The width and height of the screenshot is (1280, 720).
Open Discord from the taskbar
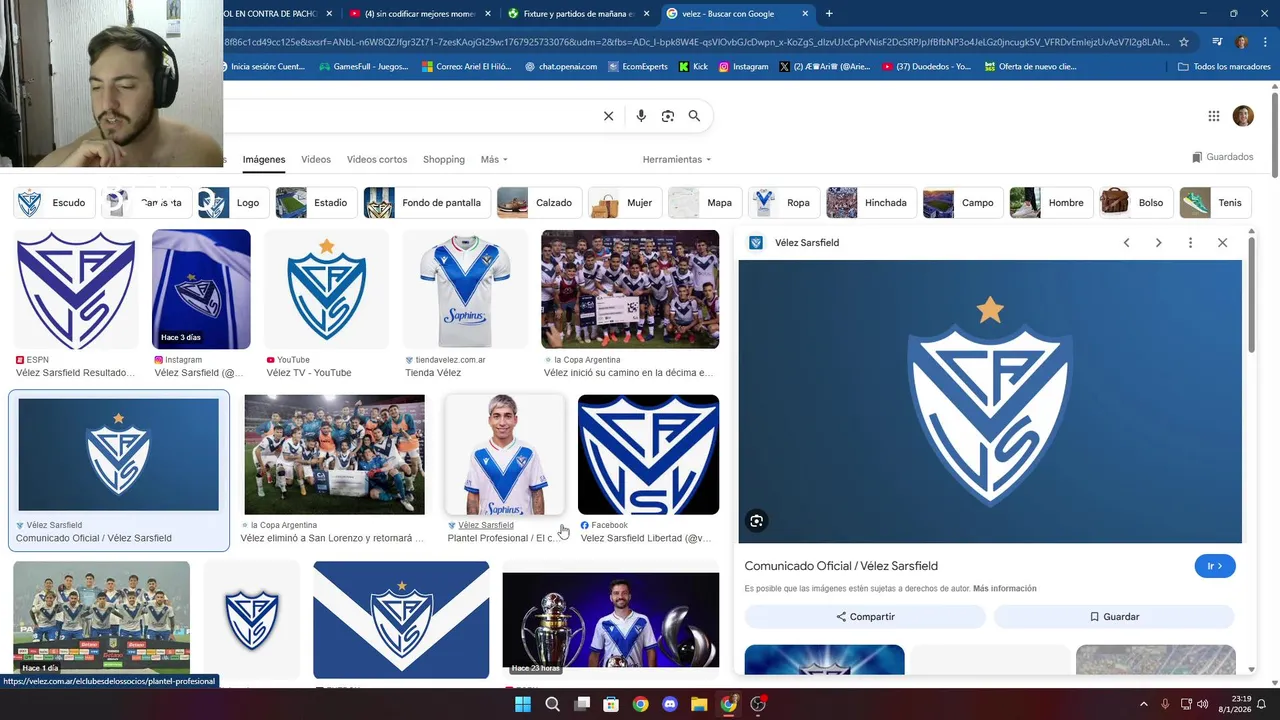[x=670, y=704]
